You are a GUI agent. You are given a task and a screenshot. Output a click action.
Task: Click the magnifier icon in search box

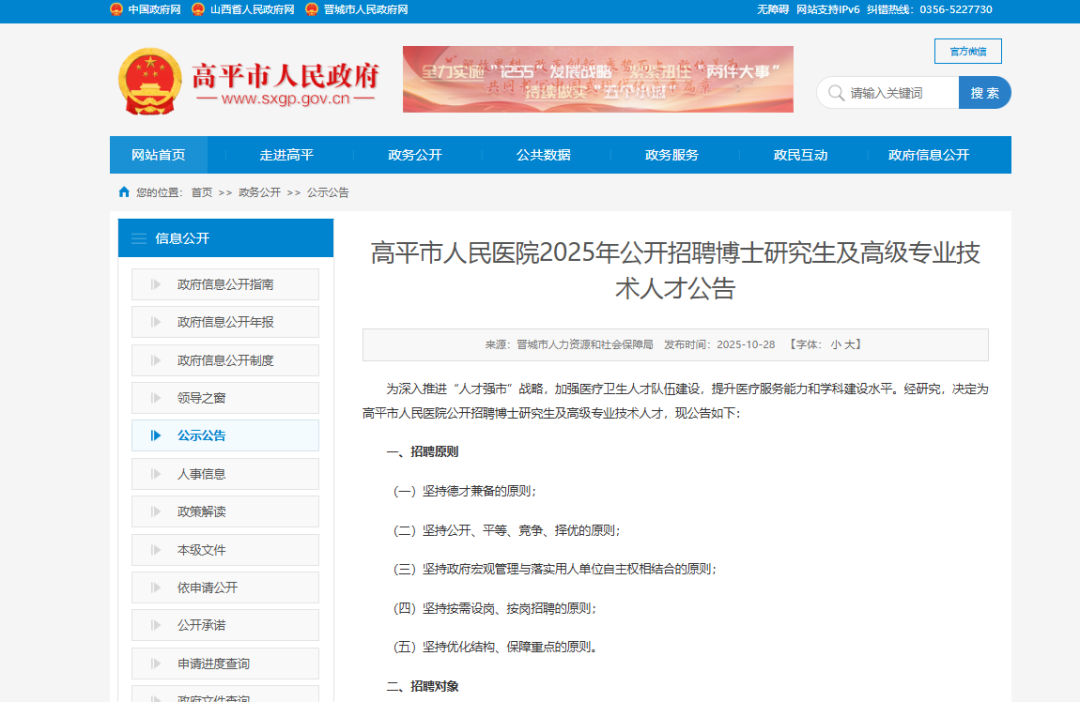click(835, 93)
